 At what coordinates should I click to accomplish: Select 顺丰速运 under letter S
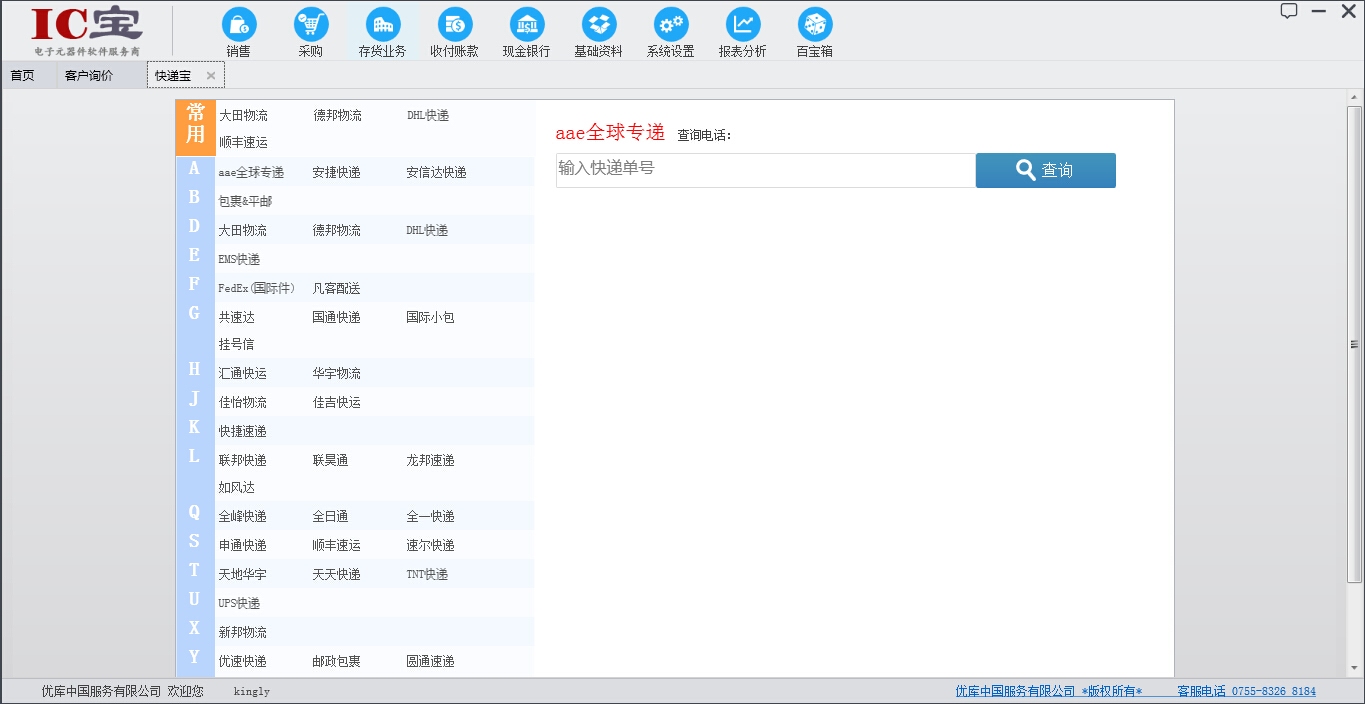tap(336, 546)
